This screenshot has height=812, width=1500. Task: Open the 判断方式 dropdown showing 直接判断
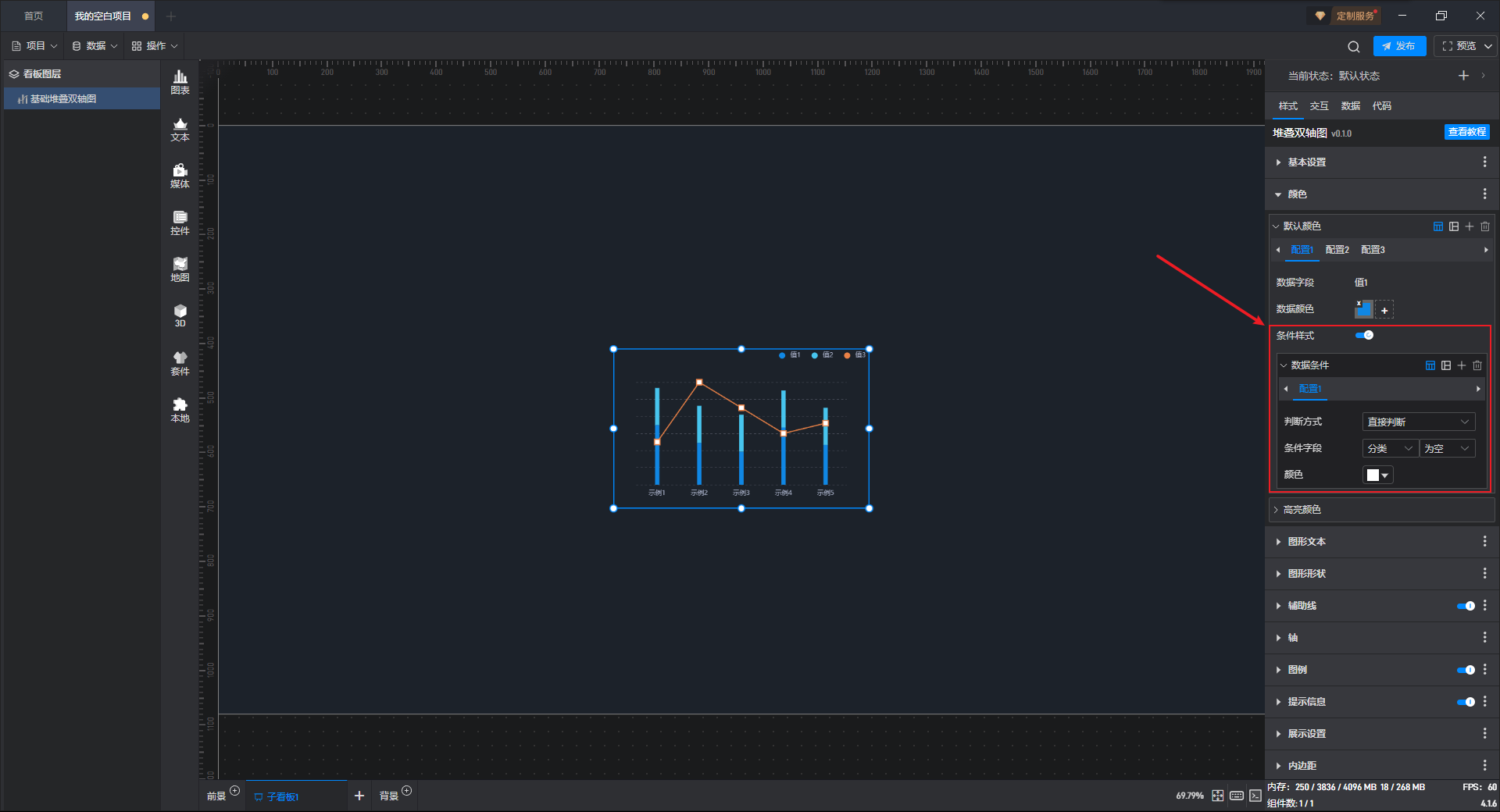click(x=1418, y=422)
